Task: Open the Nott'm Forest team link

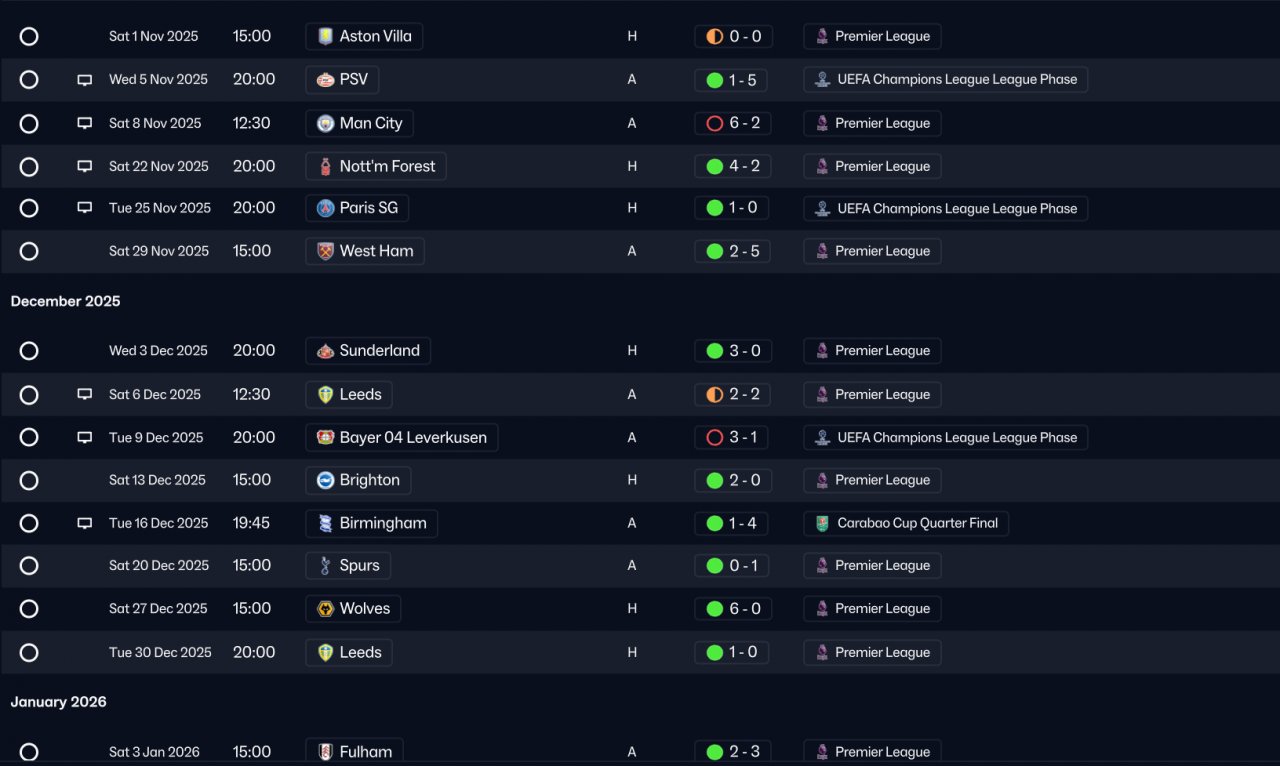Action: coord(376,166)
